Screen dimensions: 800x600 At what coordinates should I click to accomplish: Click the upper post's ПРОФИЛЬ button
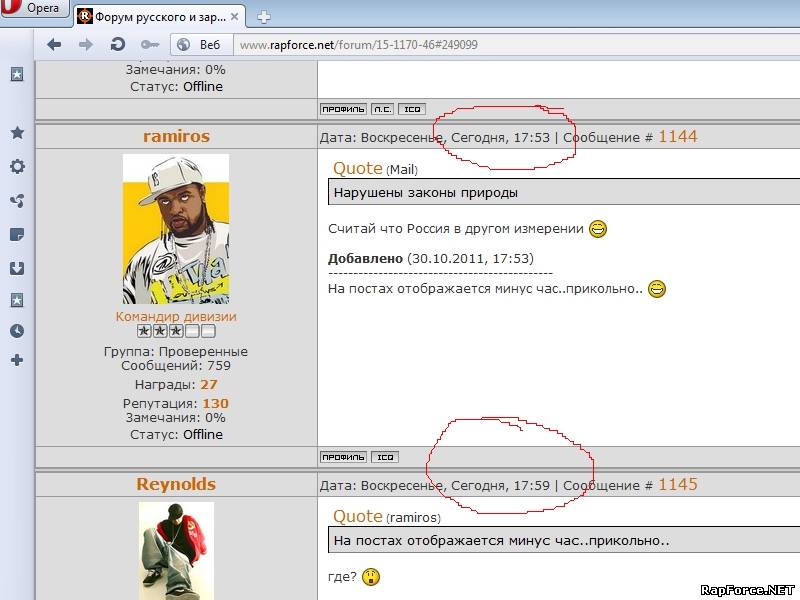pyautogui.click(x=343, y=109)
